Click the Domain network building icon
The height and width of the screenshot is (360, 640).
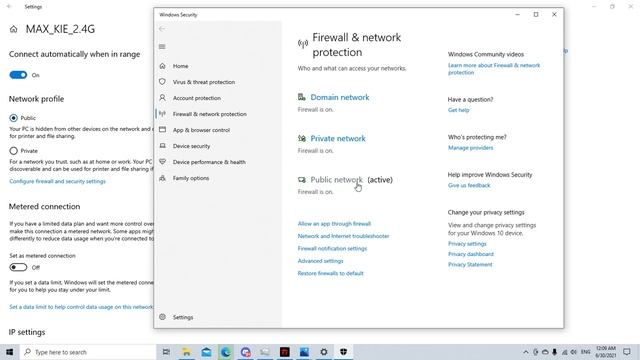(x=302, y=97)
